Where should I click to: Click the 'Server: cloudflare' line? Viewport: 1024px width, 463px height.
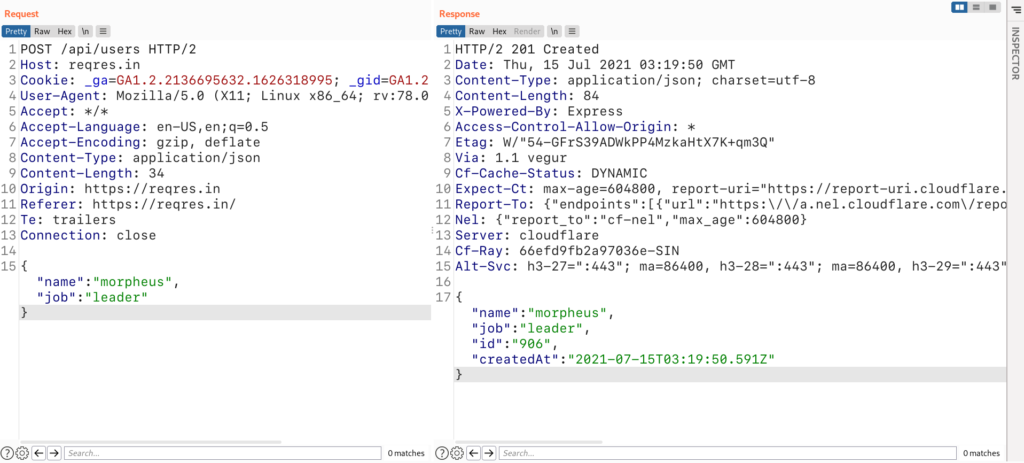(527, 236)
